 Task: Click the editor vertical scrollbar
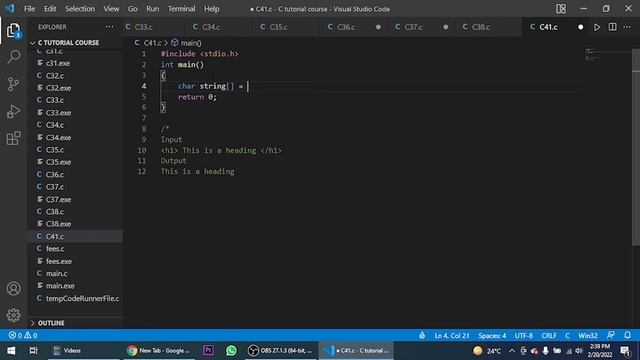[636, 147]
